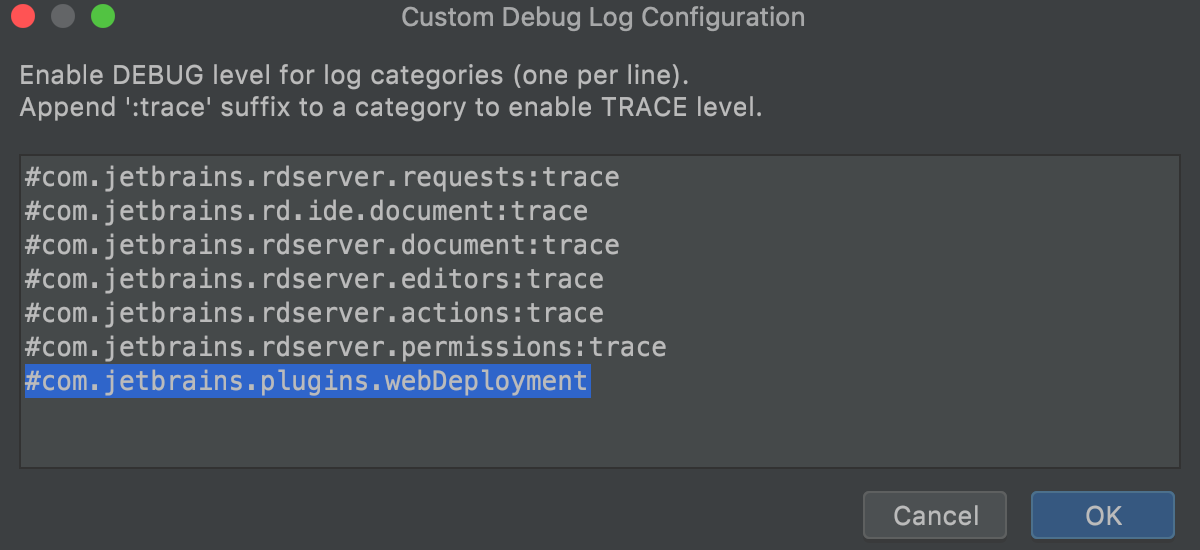Viewport: 1200px width, 550px height.
Task: Click the gray minimize window button
Action: [x=63, y=17]
